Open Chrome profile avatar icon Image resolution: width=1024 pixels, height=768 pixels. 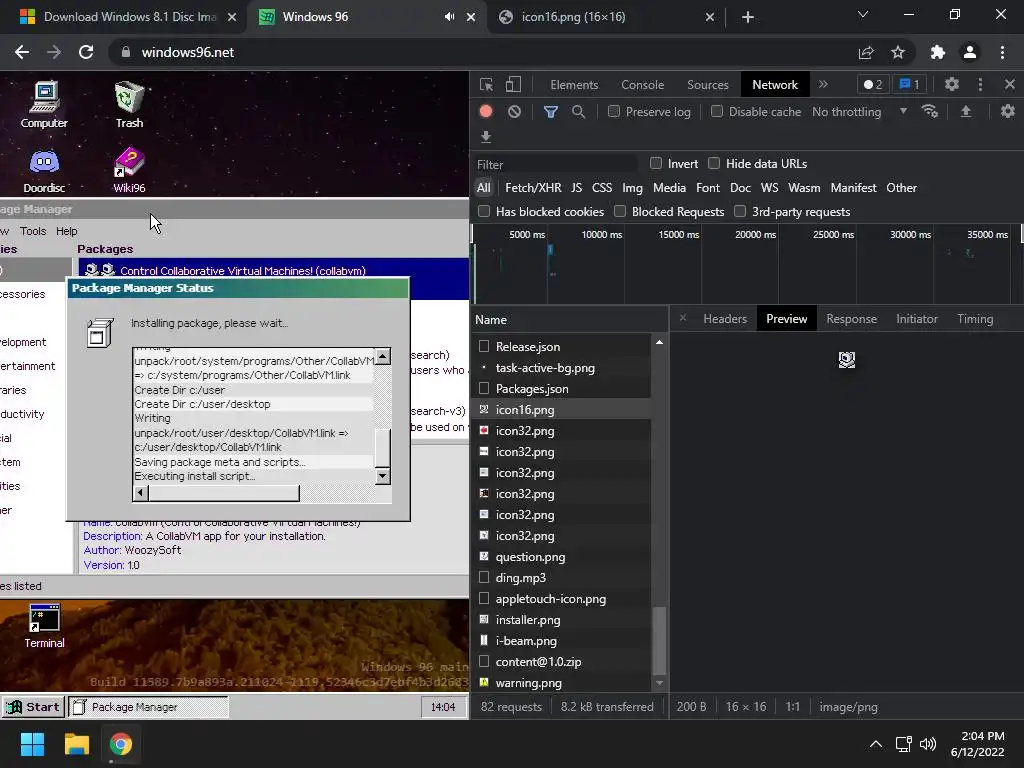tap(970, 52)
